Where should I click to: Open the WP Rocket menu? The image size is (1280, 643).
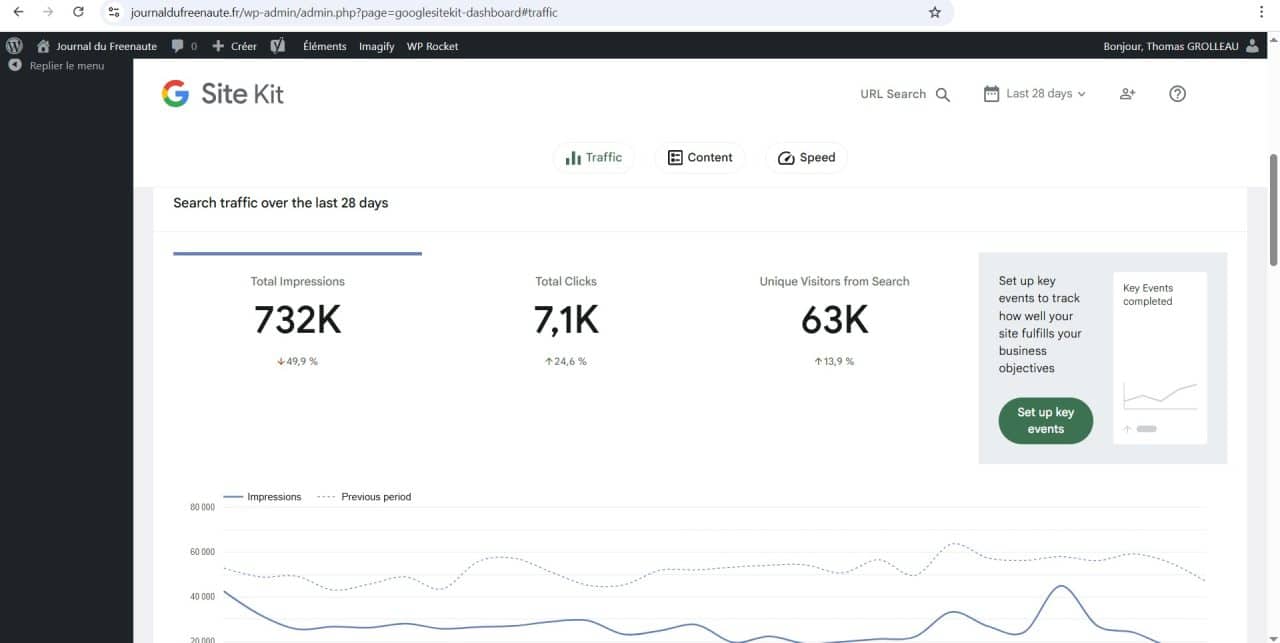432,46
